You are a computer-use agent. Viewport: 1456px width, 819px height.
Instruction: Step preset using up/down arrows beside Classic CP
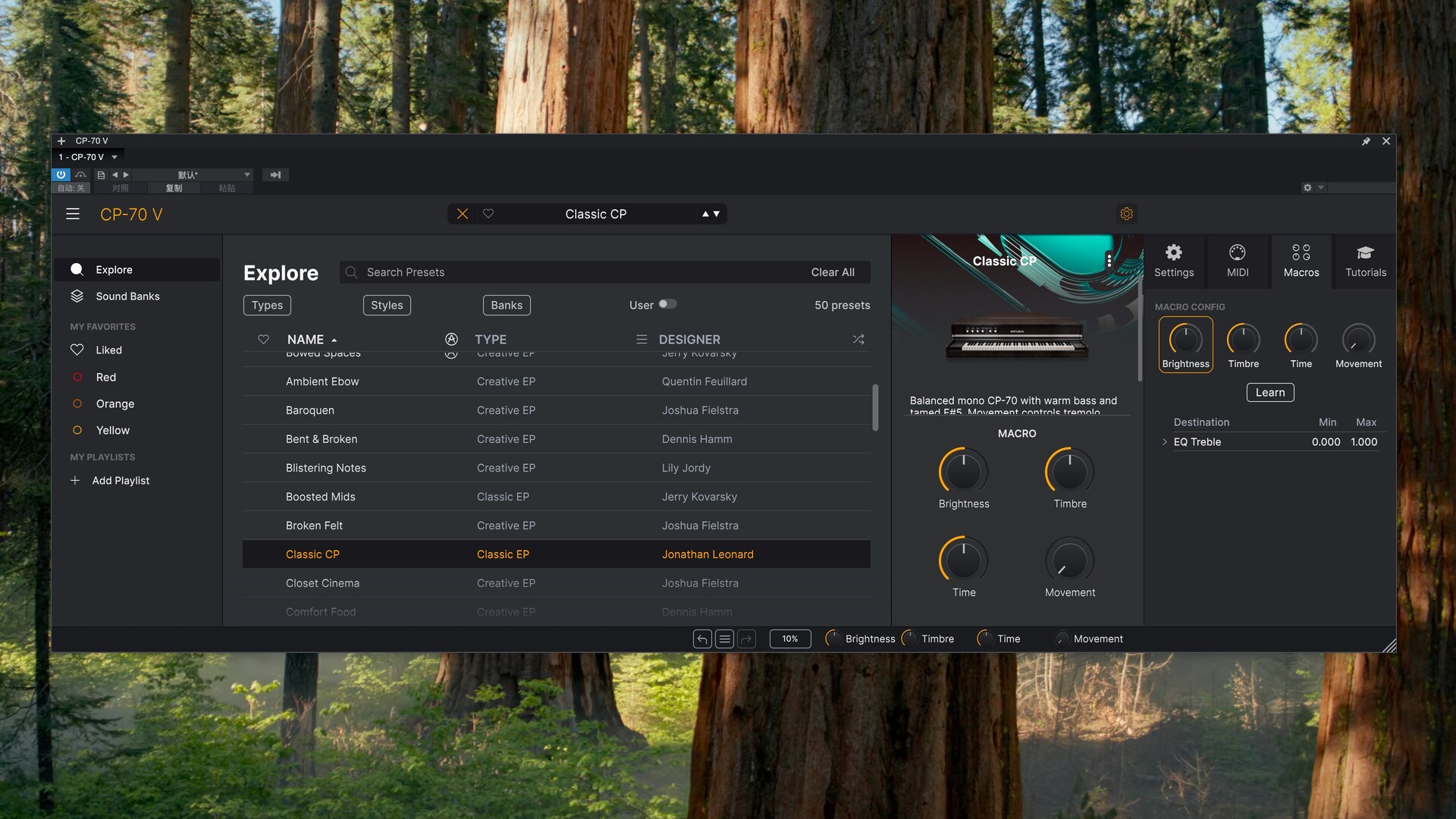[x=711, y=214]
